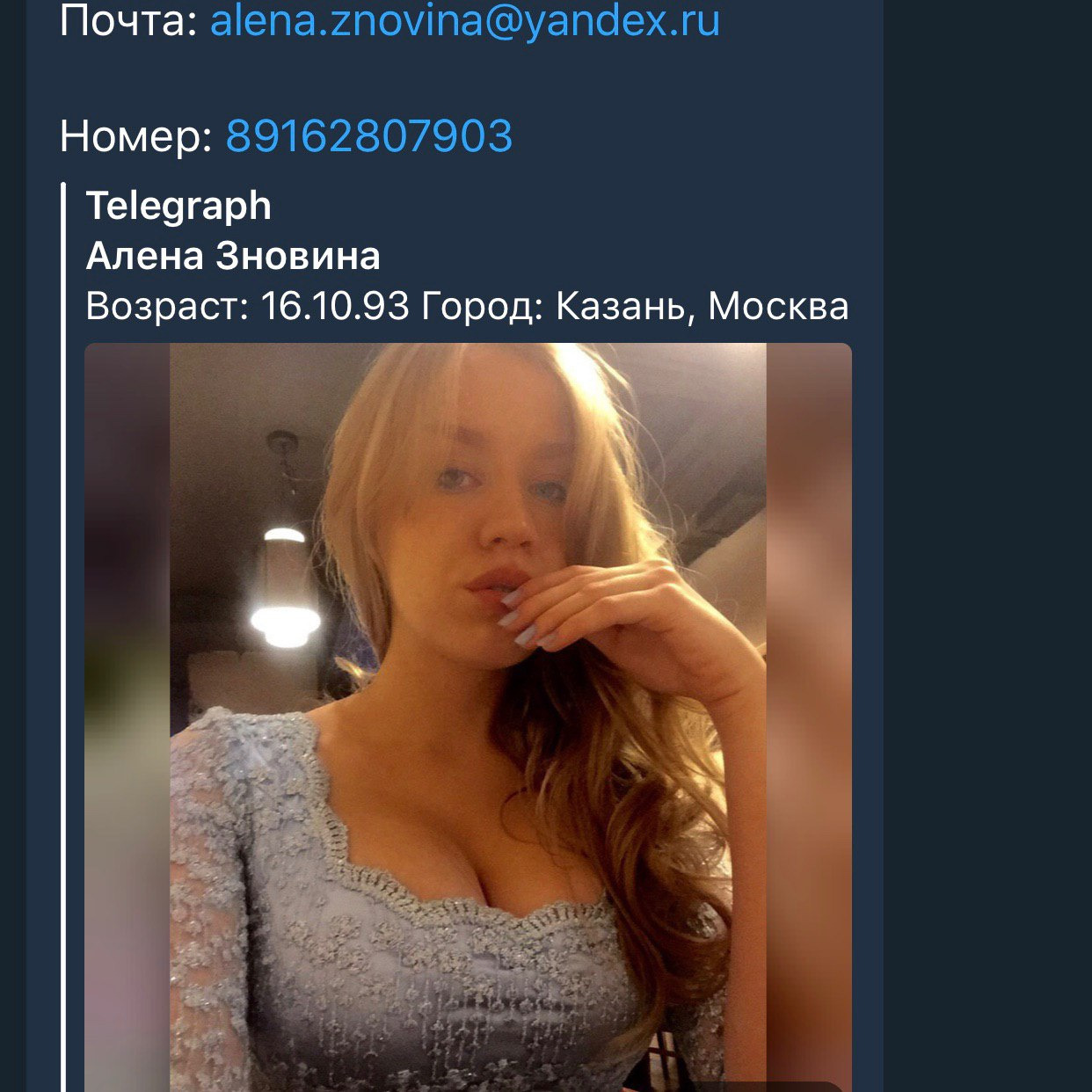Viewport: 1092px width, 1092px height.
Task: Click the vertical quote bar beside the preview
Action: tap(63, 615)
